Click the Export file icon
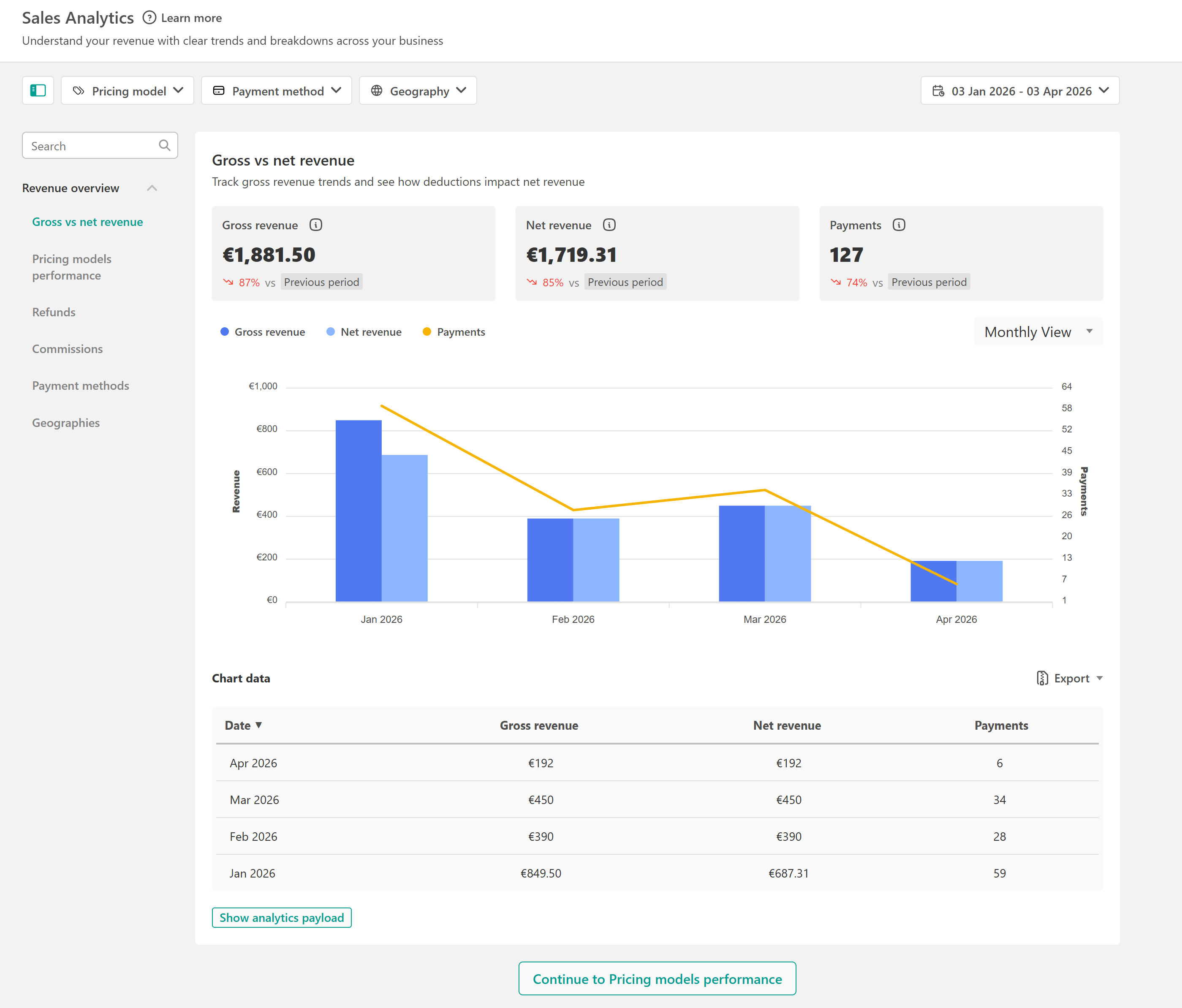 click(x=1042, y=678)
